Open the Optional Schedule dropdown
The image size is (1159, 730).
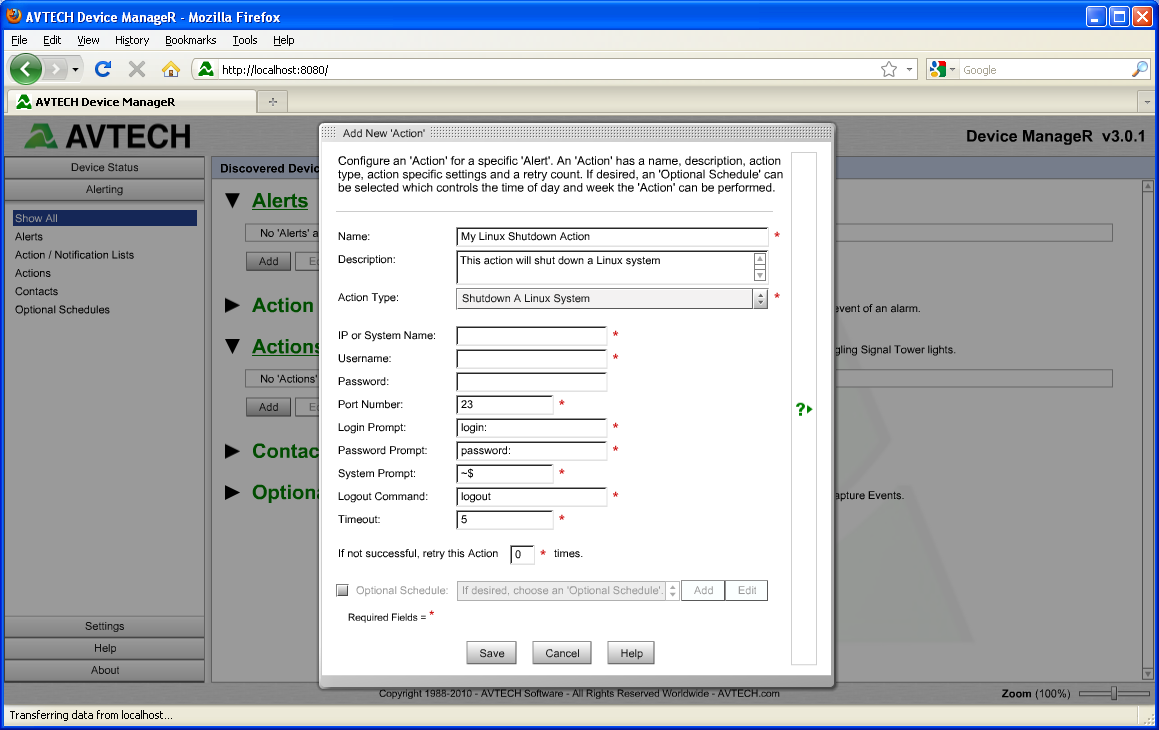click(568, 590)
